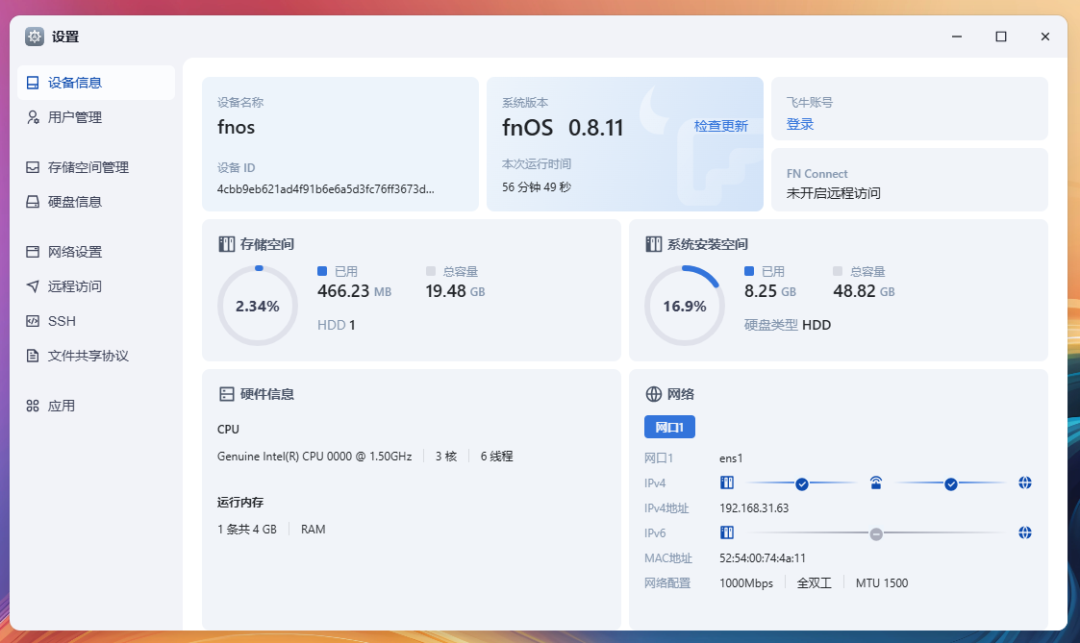Screen dimensions: 1080x643
Task: Click the 466.23 MB used value
Action: pos(354,291)
